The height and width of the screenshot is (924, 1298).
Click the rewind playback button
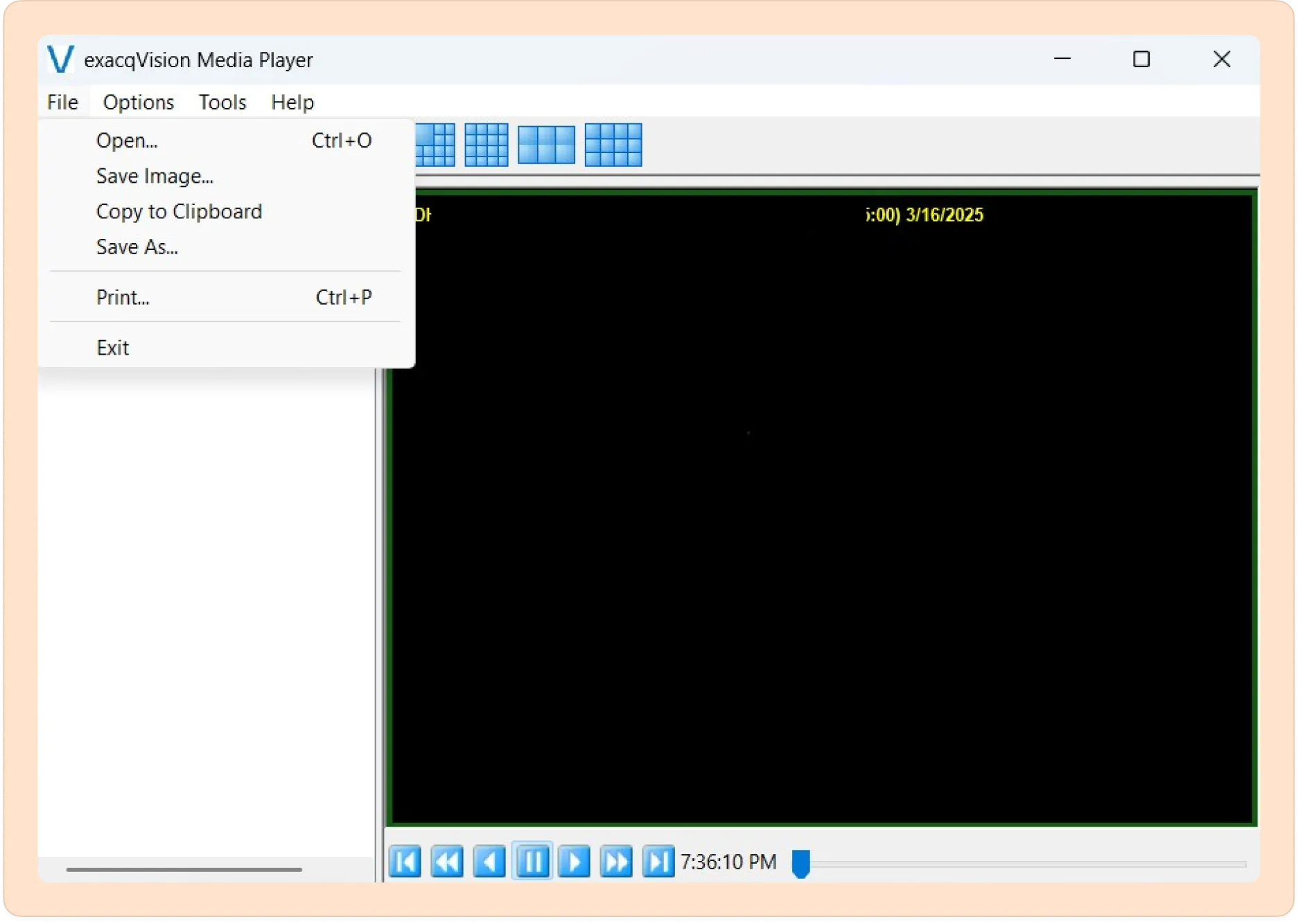coord(448,863)
